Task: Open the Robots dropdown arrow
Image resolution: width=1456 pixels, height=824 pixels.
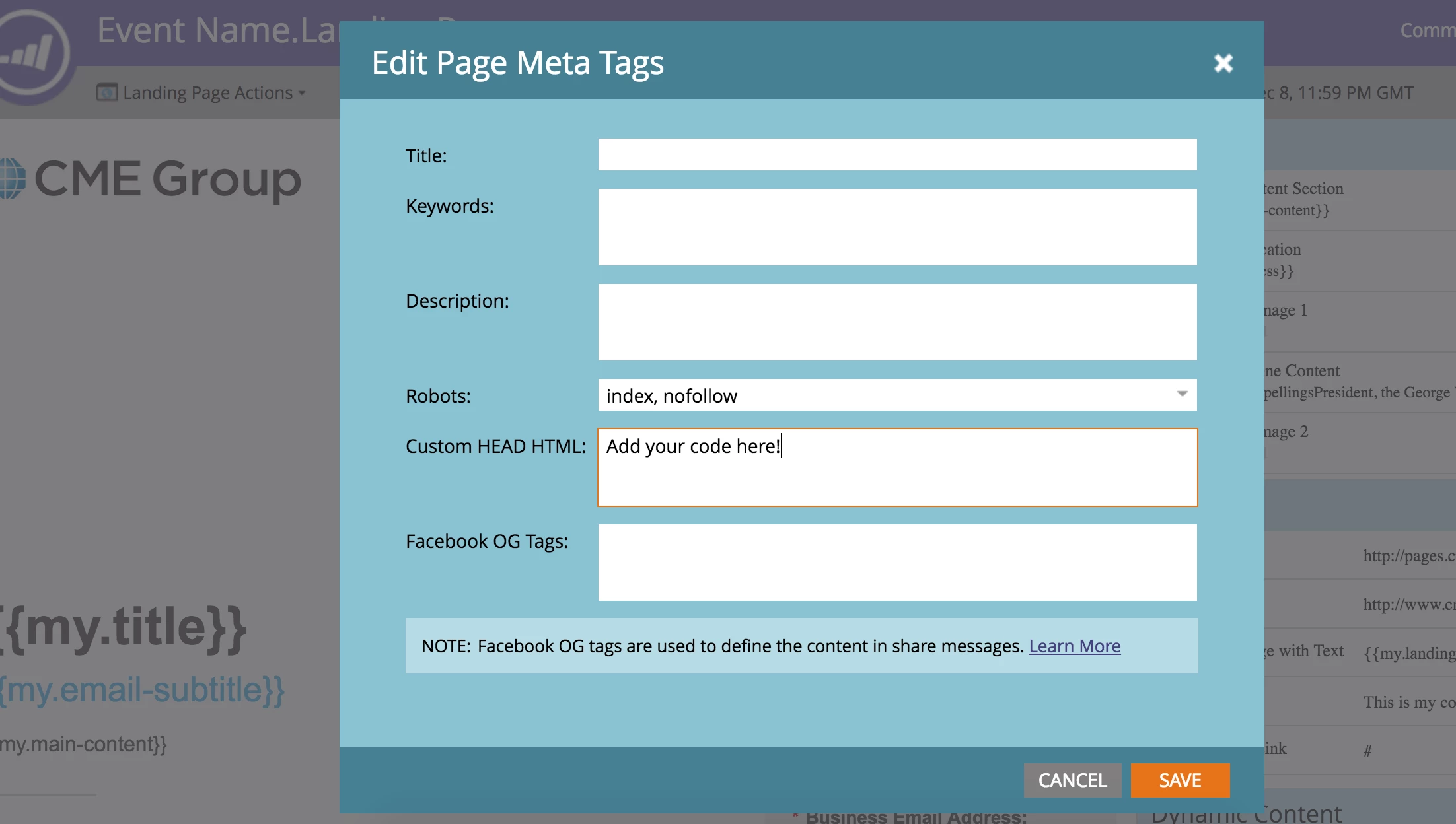Action: click(1182, 394)
